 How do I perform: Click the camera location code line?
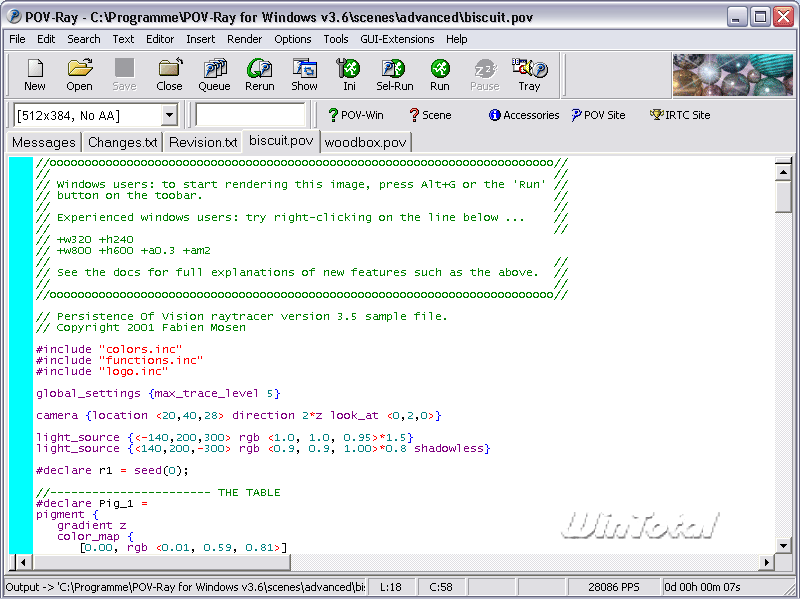pos(238,415)
